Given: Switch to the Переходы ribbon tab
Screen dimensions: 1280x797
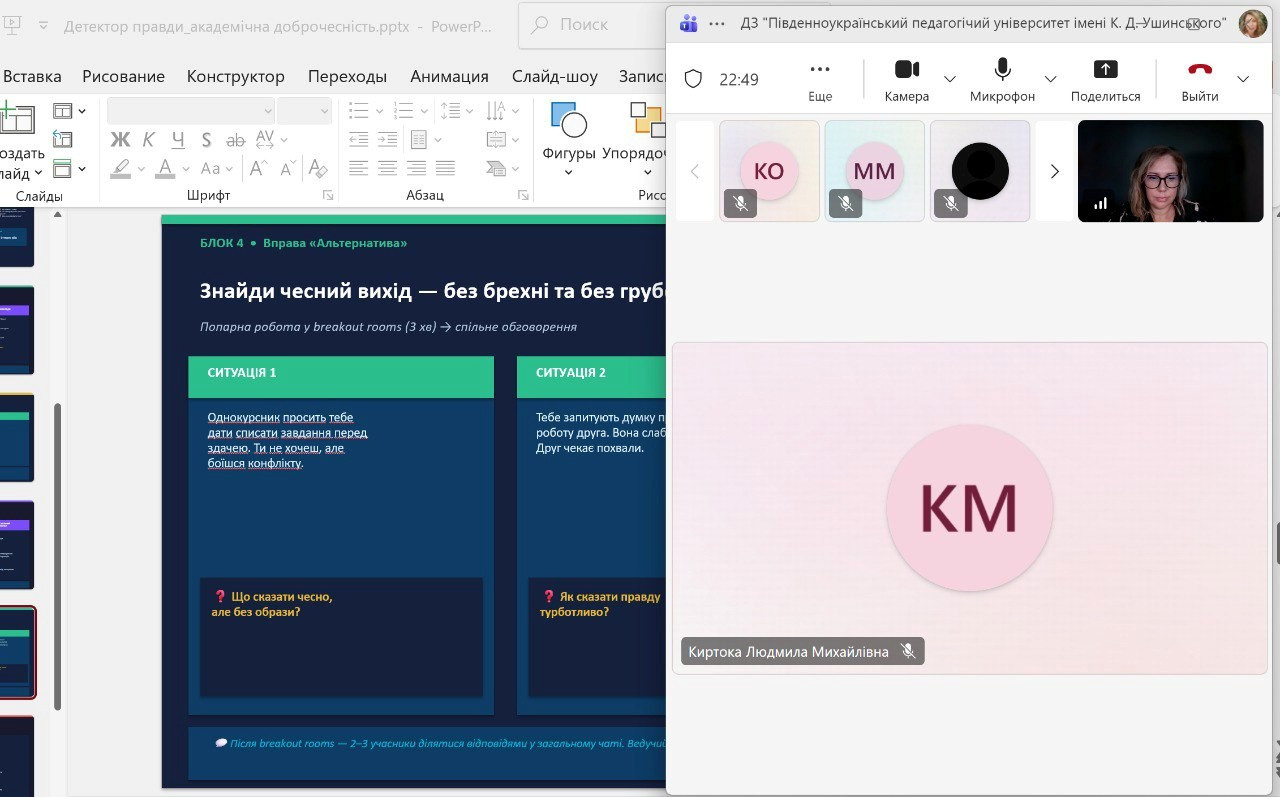Looking at the screenshot, I should pyautogui.click(x=347, y=76).
